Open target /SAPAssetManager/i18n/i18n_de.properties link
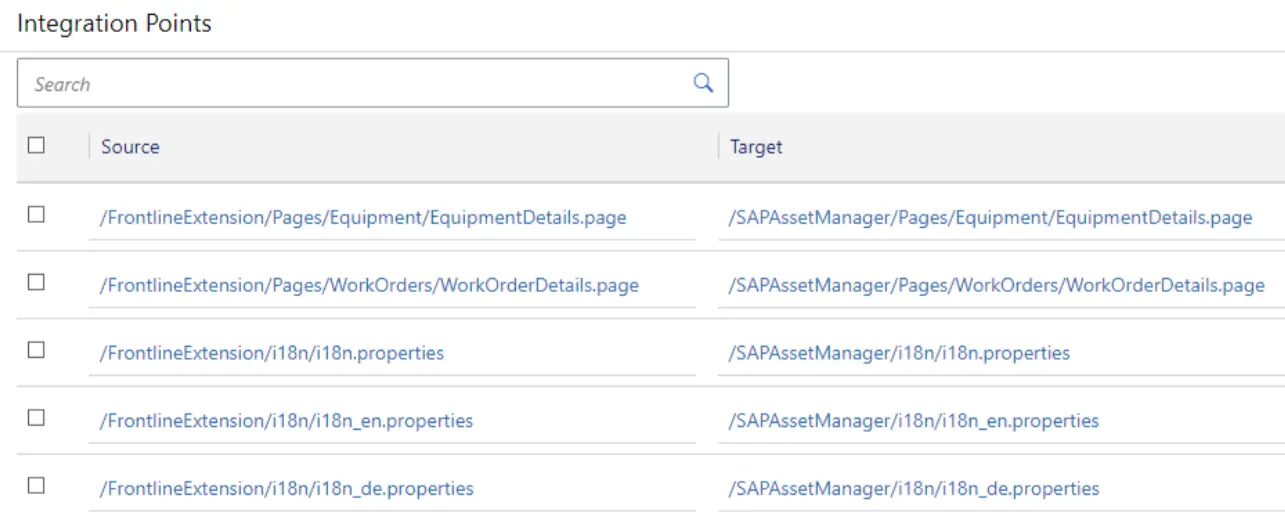The width and height of the screenshot is (1285, 526). click(914, 489)
